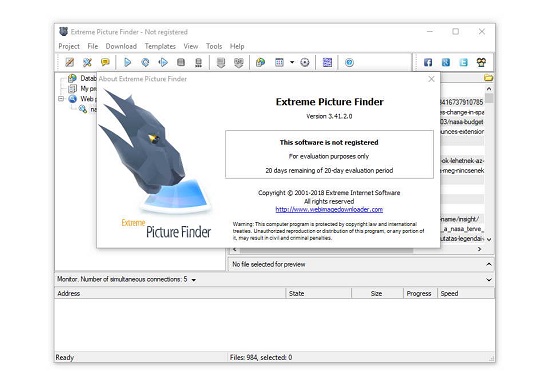Click the gray download list icon
The width and height of the screenshot is (550, 381).
point(221,62)
